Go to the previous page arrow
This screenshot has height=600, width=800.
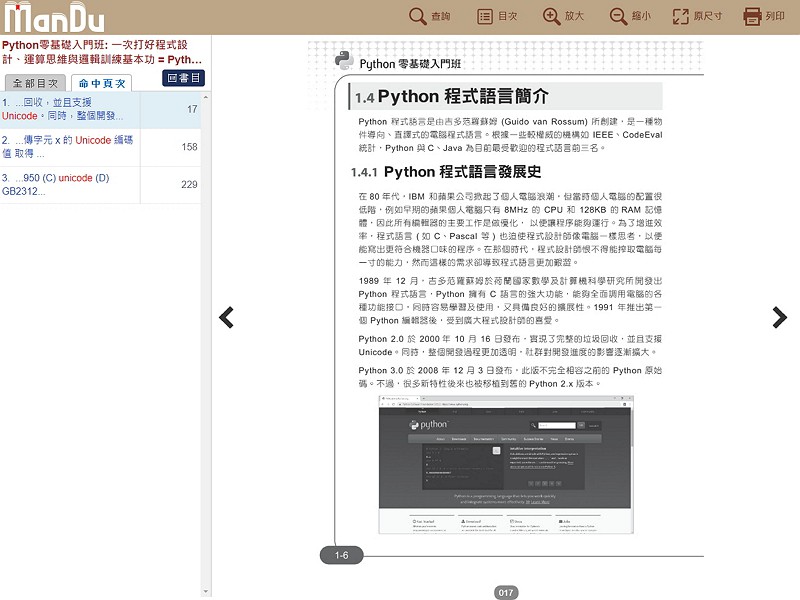227,317
